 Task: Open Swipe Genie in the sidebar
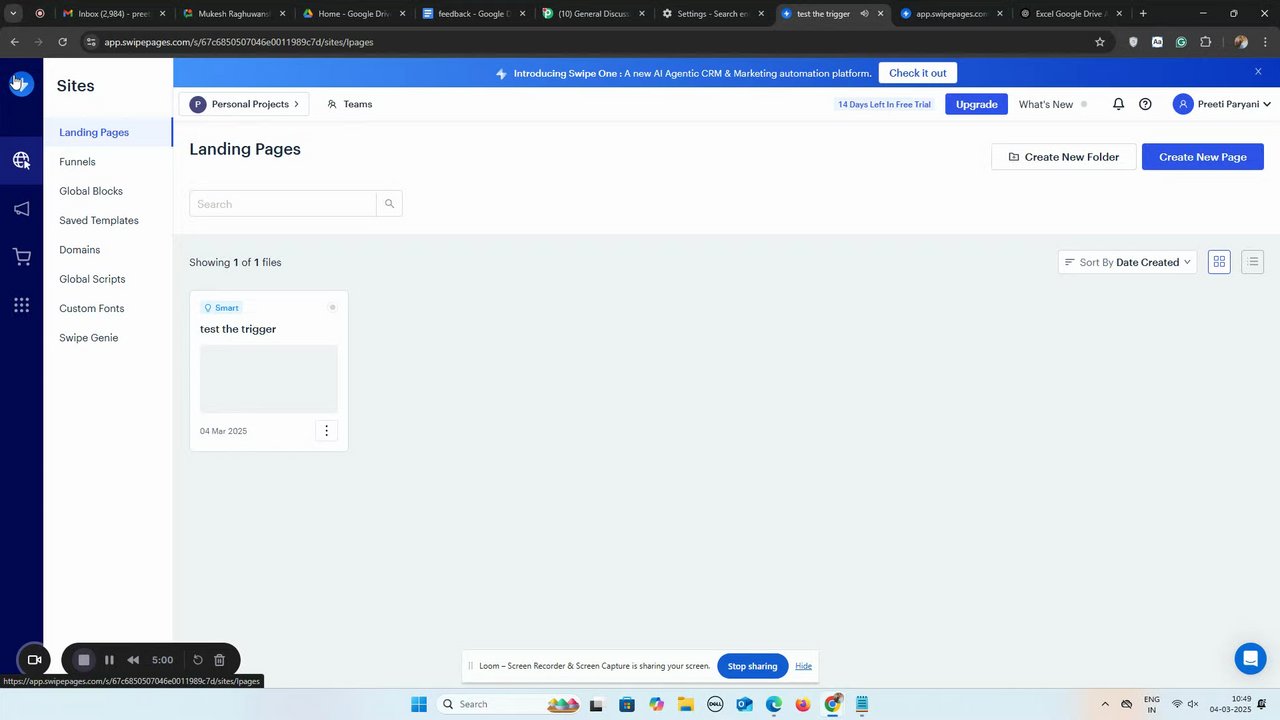coord(89,338)
